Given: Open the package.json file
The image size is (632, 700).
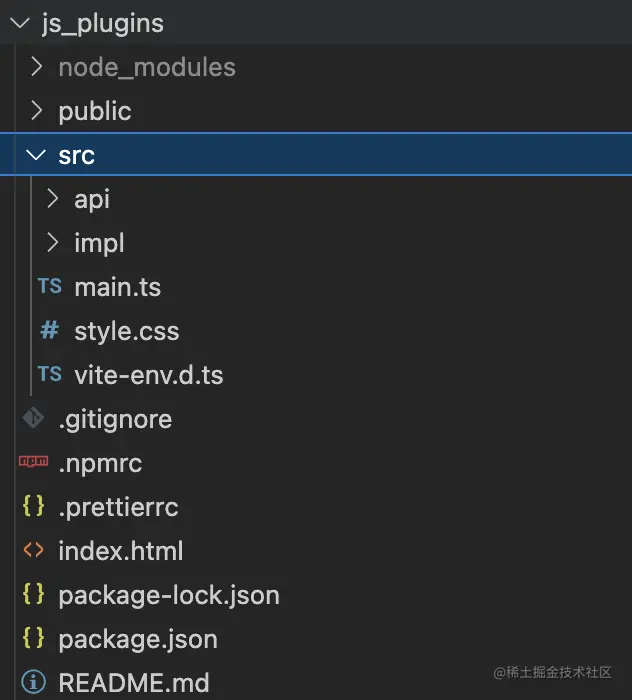Looking at the screenshot, I should click(138, 639).
